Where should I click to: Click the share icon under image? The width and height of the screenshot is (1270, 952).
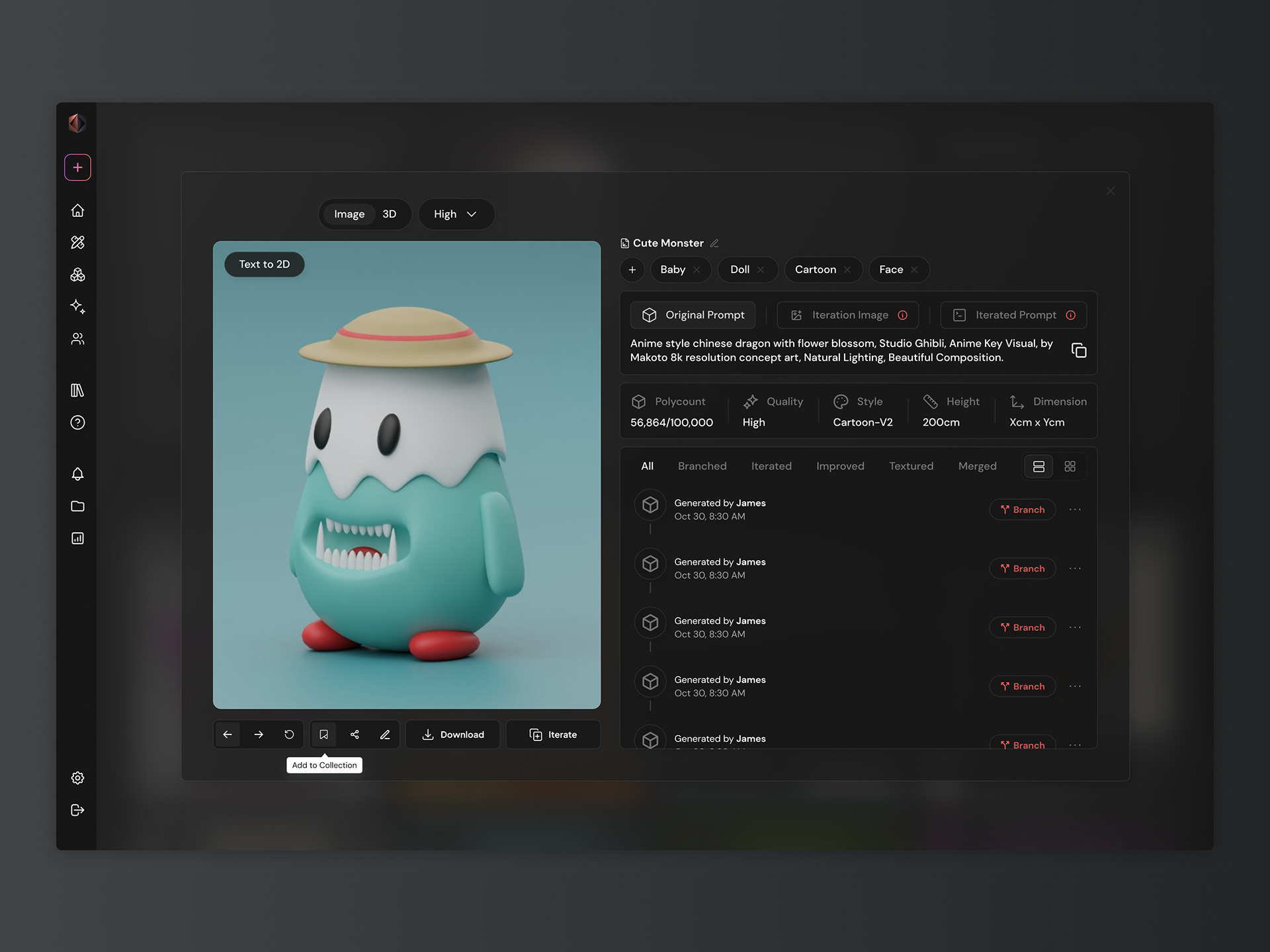[x=355, y=734]
